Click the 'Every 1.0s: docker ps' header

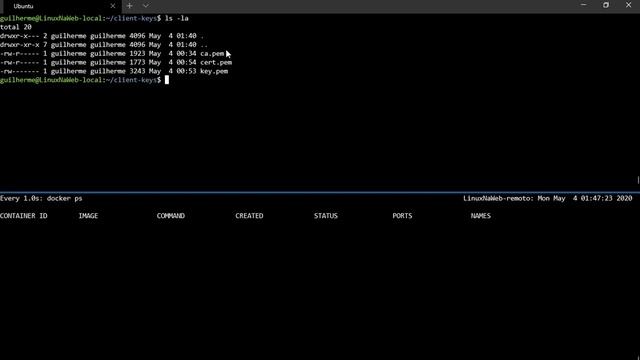click(41, 198)
